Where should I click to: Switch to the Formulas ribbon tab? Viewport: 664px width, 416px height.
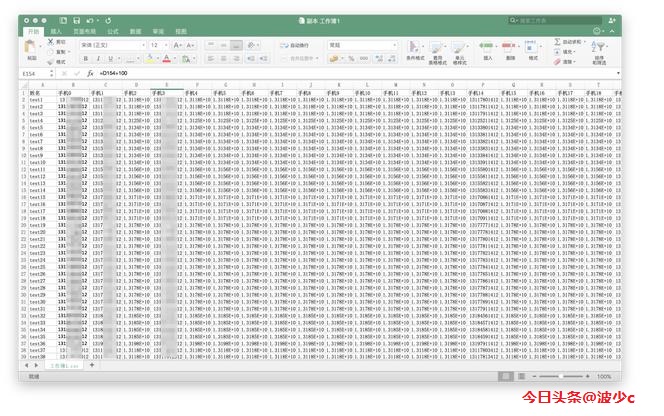click(113, 31)
